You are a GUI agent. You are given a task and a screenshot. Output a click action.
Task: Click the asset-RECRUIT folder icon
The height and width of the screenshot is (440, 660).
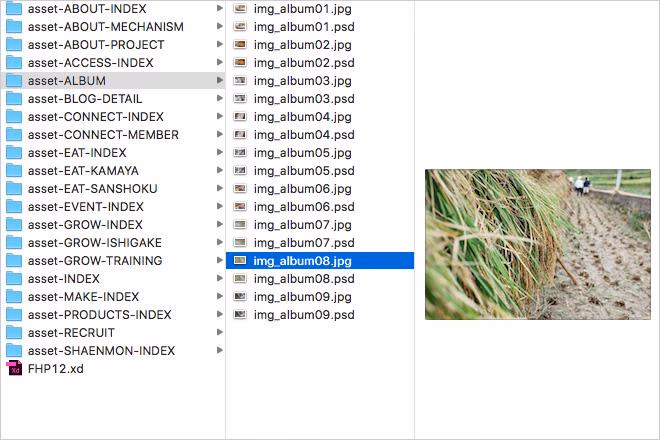point(14,332)
